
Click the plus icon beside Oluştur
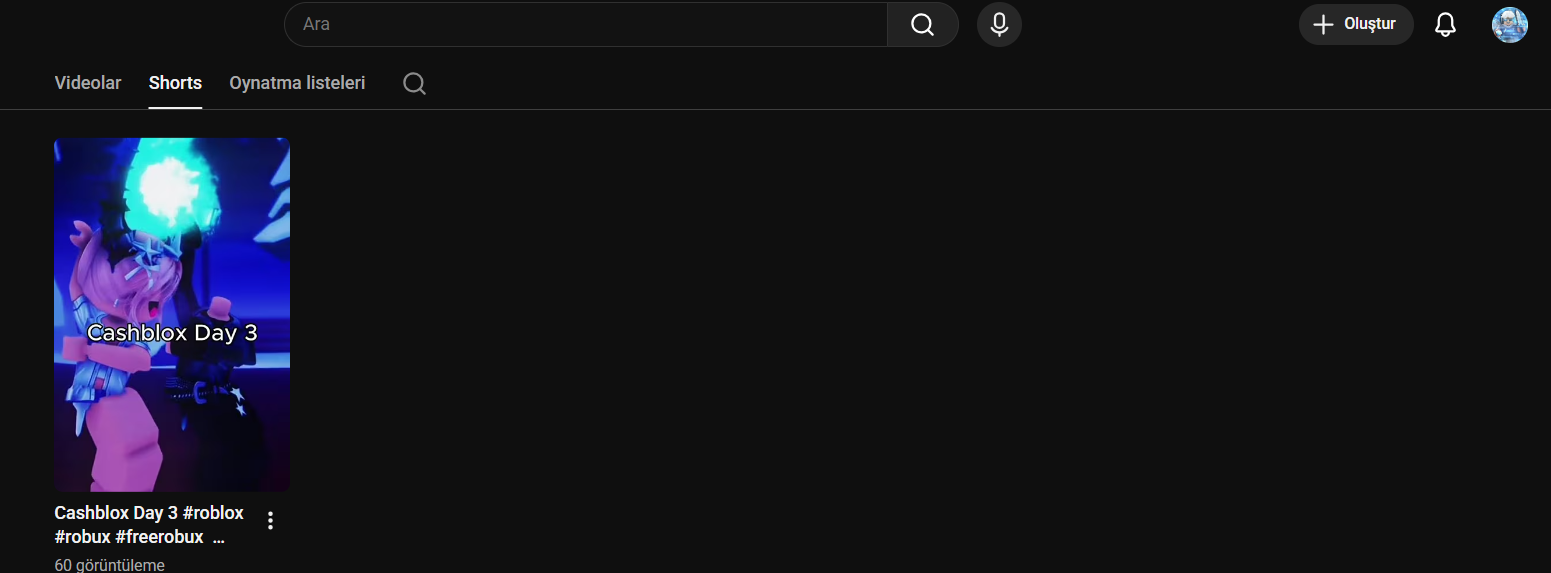coord(1323,24)
